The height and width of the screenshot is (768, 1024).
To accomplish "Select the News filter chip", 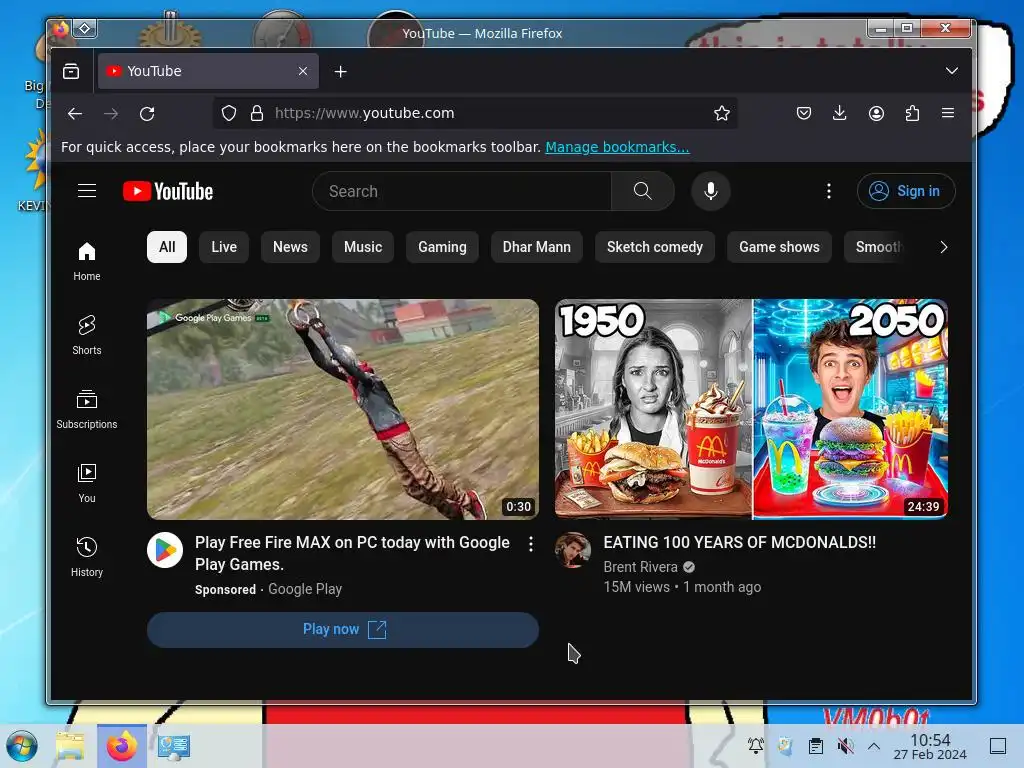I will [x=290, y=247].
